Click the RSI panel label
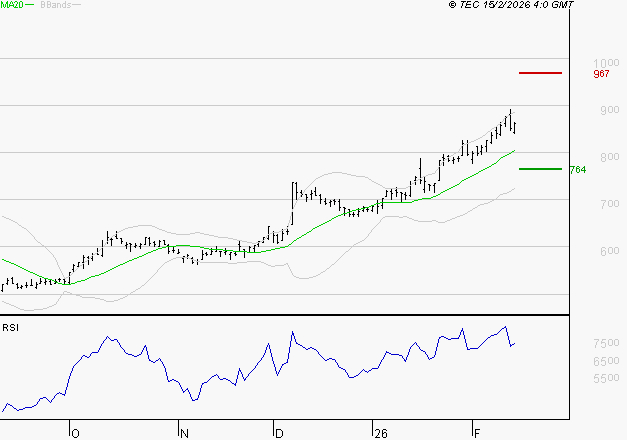Screen dimensions: 627x440 (10, 328)
